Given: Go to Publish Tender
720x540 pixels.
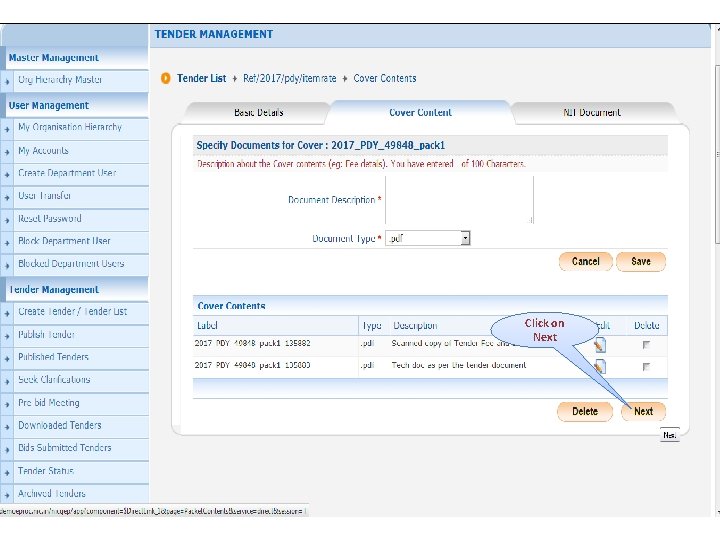Looking at the screenshot, I should pyautogui.click(x=46, y=334).
